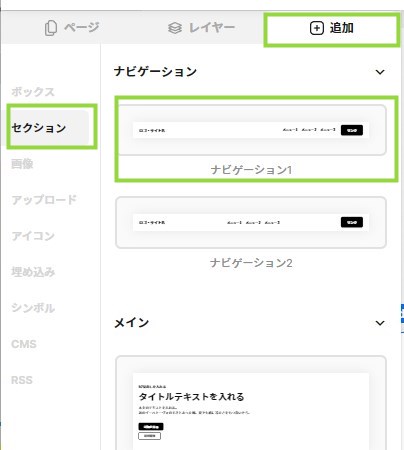Choose ボックス in the sidebar
The image size is (404, 450).
[33, 92]
